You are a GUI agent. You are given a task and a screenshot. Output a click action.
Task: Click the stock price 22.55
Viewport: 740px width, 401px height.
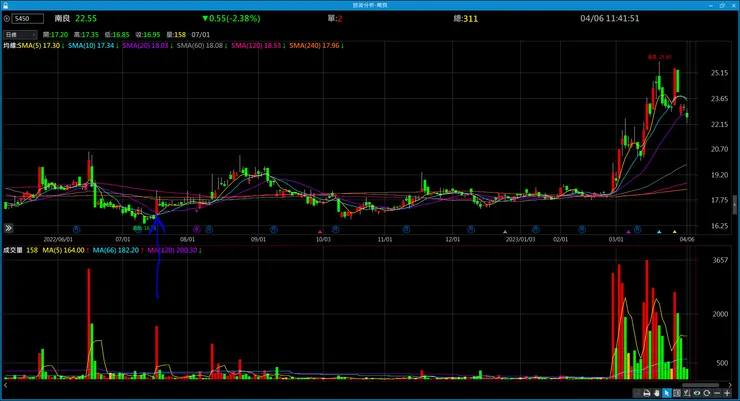86,18
